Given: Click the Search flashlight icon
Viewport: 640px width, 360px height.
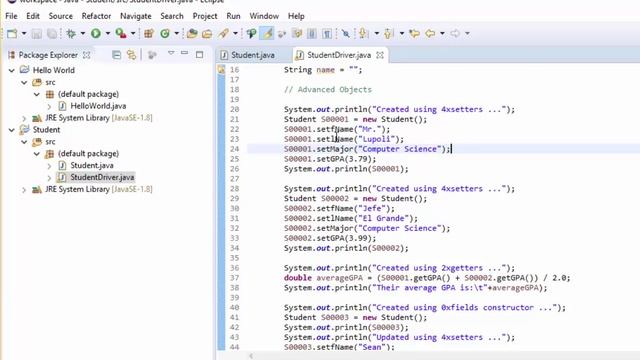Looking at the screenshot, I should [x=223, y=33].
